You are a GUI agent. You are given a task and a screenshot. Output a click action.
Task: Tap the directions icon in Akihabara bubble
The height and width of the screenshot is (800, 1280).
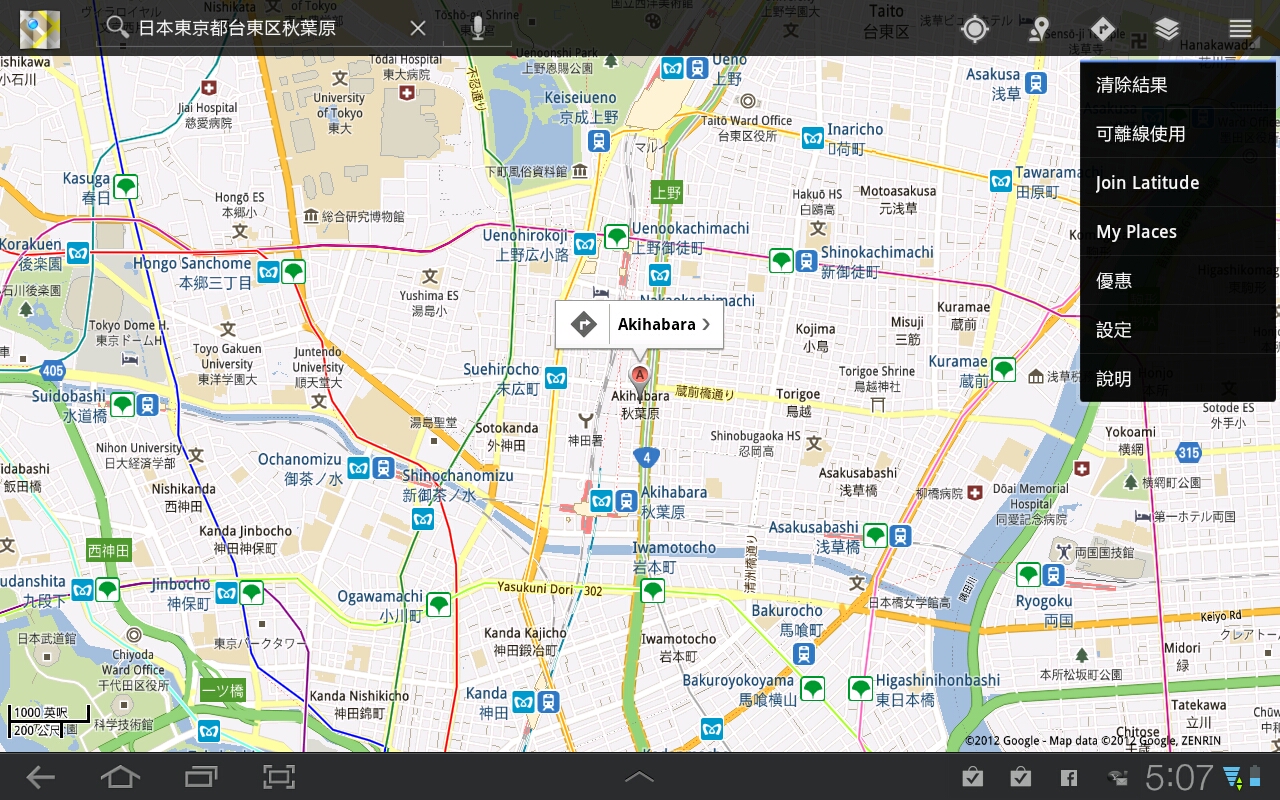583,324
